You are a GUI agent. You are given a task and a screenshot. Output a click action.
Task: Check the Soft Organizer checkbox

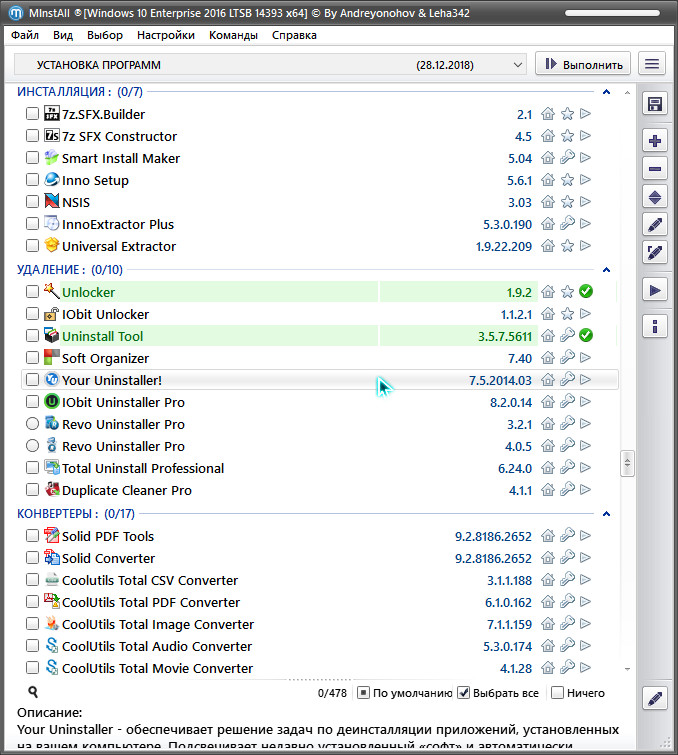(x=33, y=358)
